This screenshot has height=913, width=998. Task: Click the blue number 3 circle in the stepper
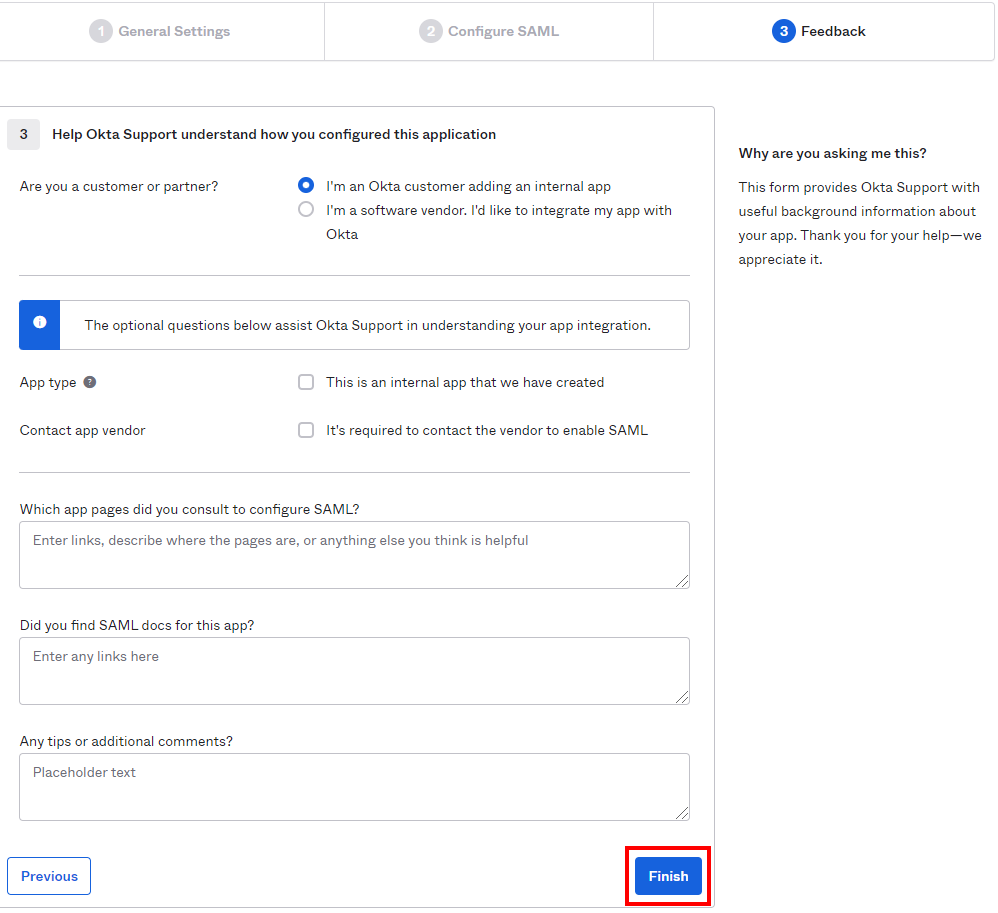(783, 31)
